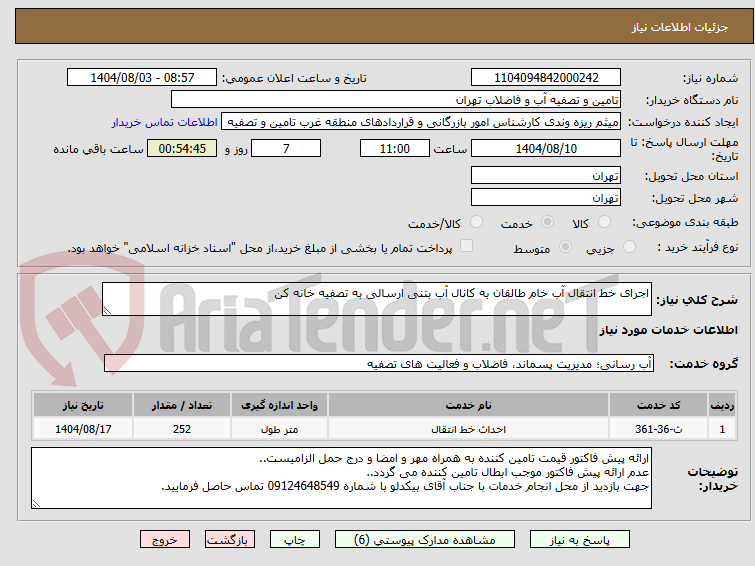Click the چاپ print button
Image resolution: width=755 pixels, height=566 pixels.
295,540
